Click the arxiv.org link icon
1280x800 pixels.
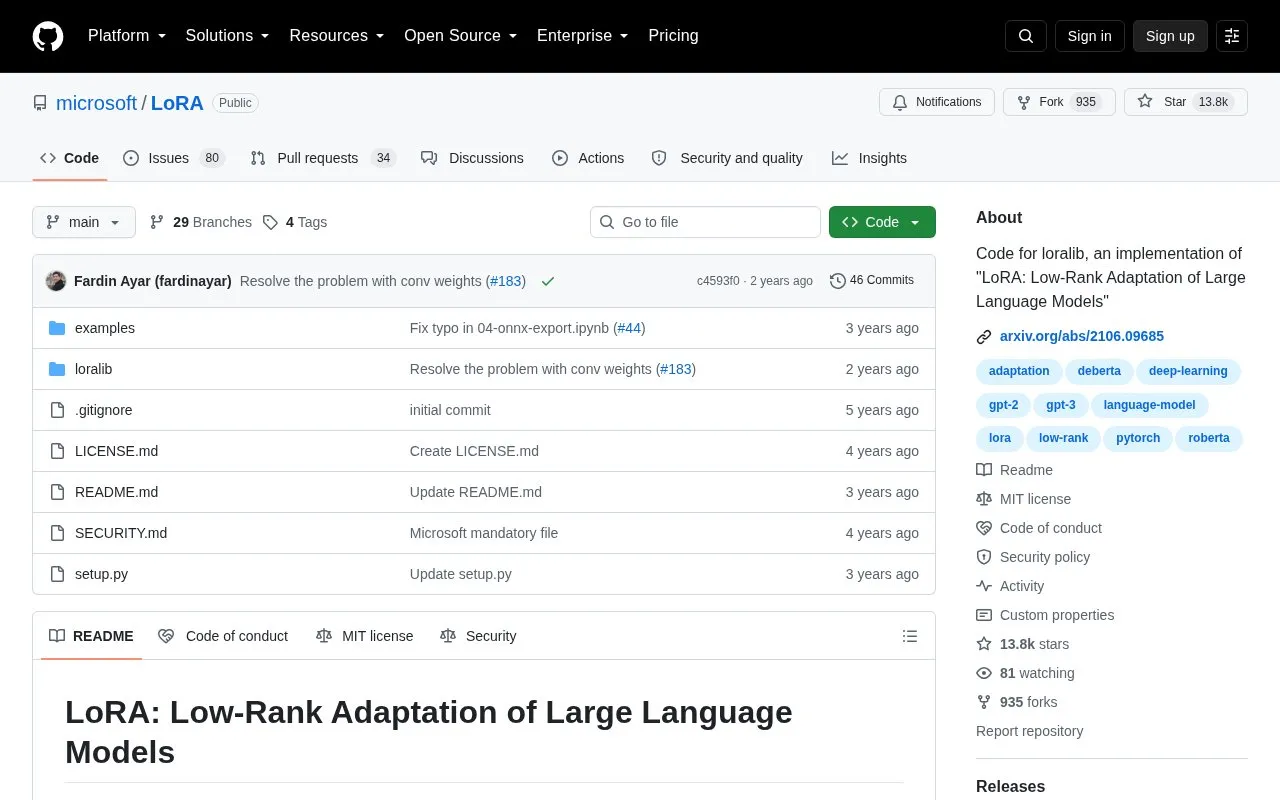click(x=984, y=337)
